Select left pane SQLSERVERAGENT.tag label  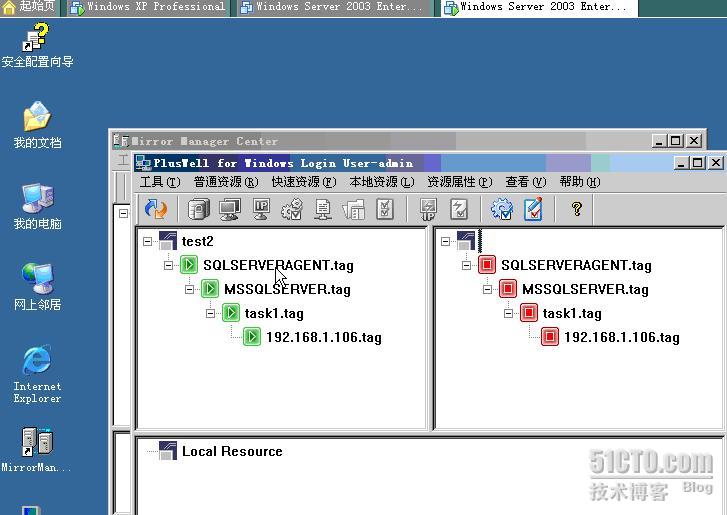click(278, 265)
